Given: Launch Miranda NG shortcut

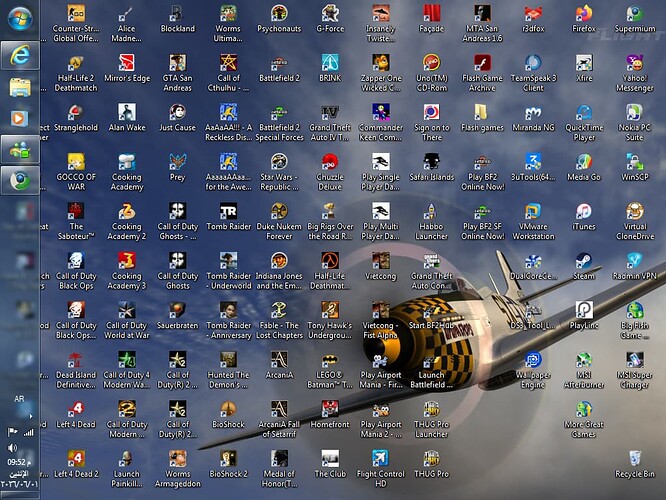Looking at the screenshot, I should tap(533, 118).
